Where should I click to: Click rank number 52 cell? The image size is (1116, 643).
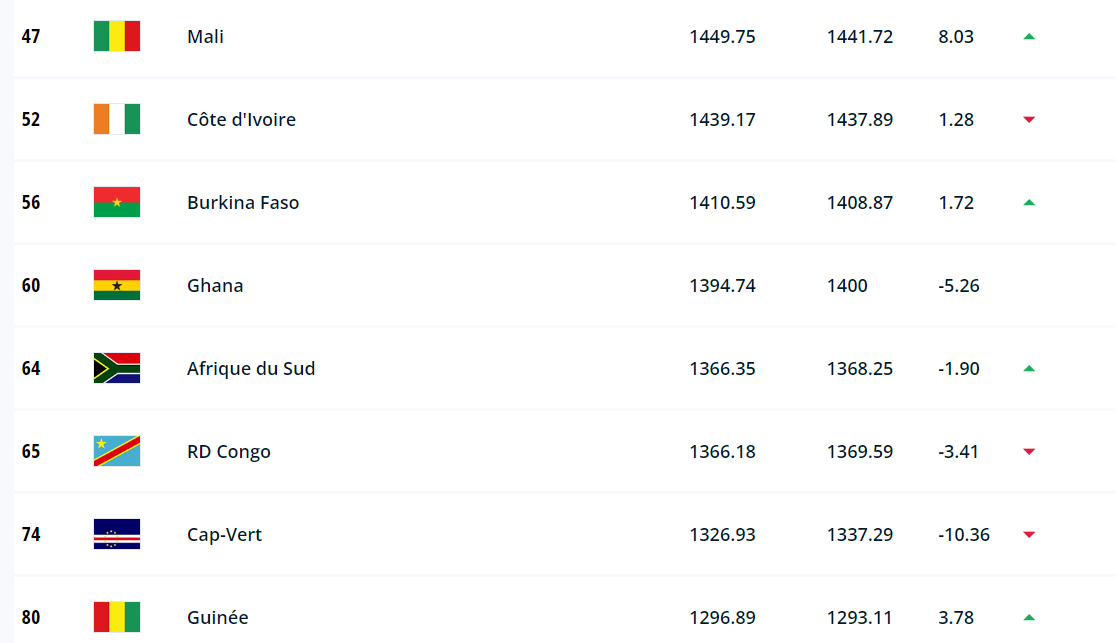(31, 120)
